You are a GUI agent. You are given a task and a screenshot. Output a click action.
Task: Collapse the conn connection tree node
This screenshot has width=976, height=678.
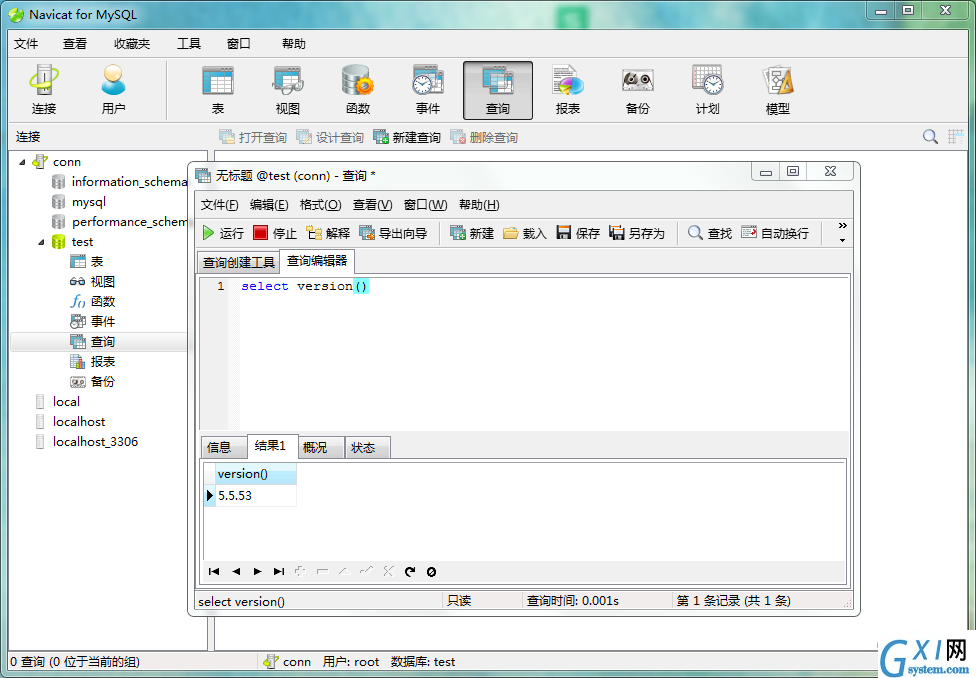[22, 162]
